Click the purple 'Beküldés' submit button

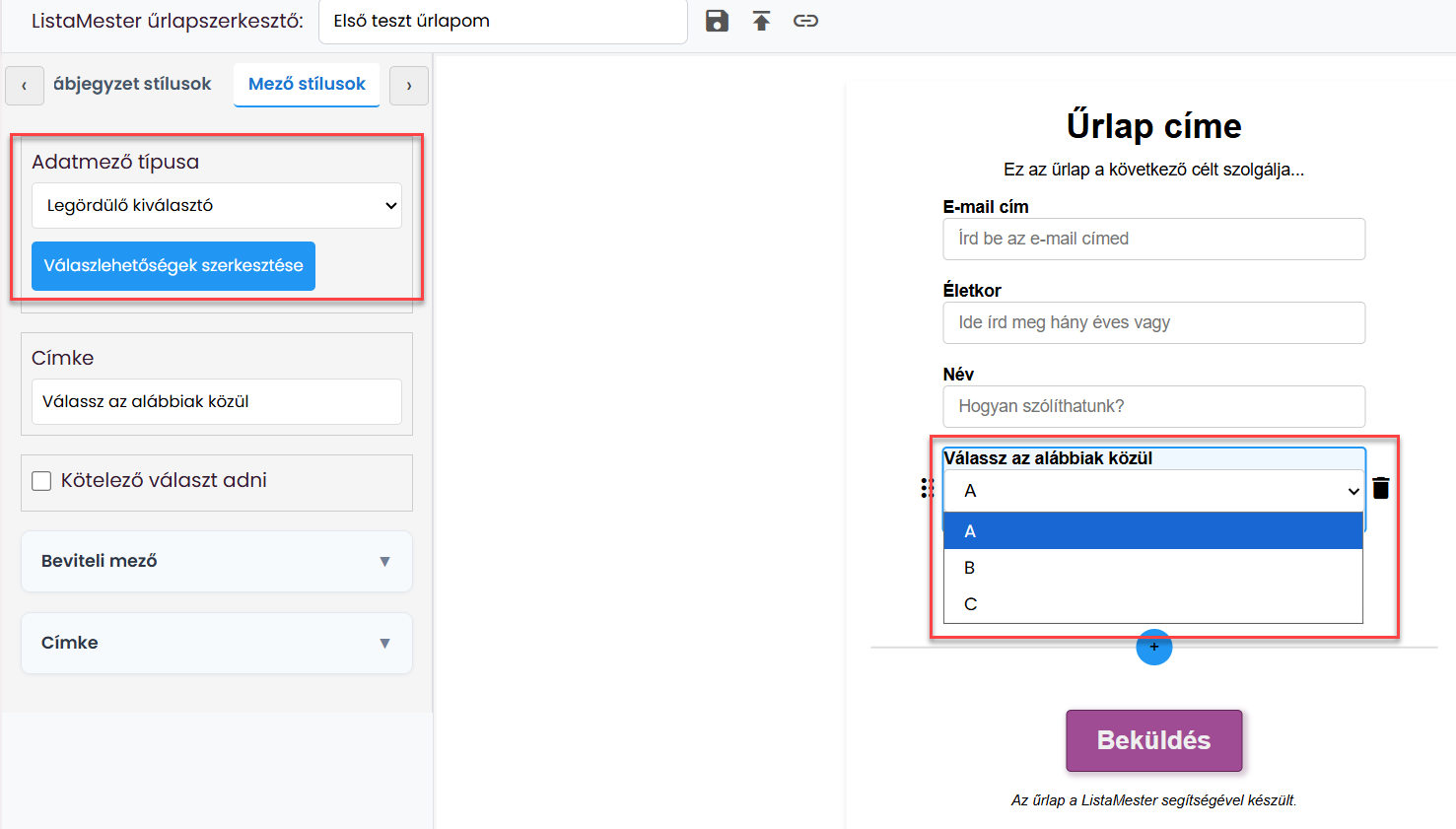[1154, 740]
